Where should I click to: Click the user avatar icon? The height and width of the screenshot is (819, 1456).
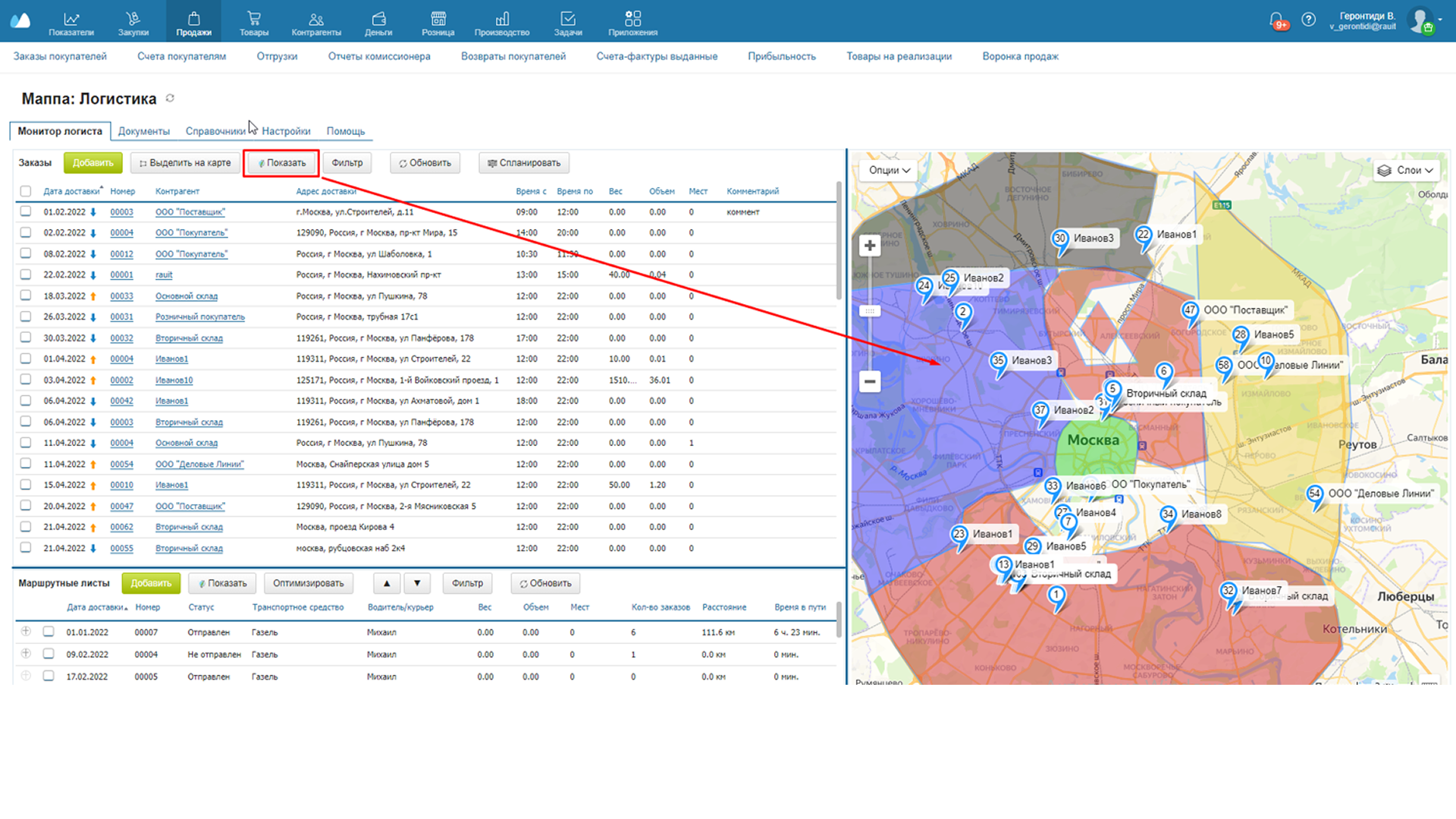coord(1420,20)
